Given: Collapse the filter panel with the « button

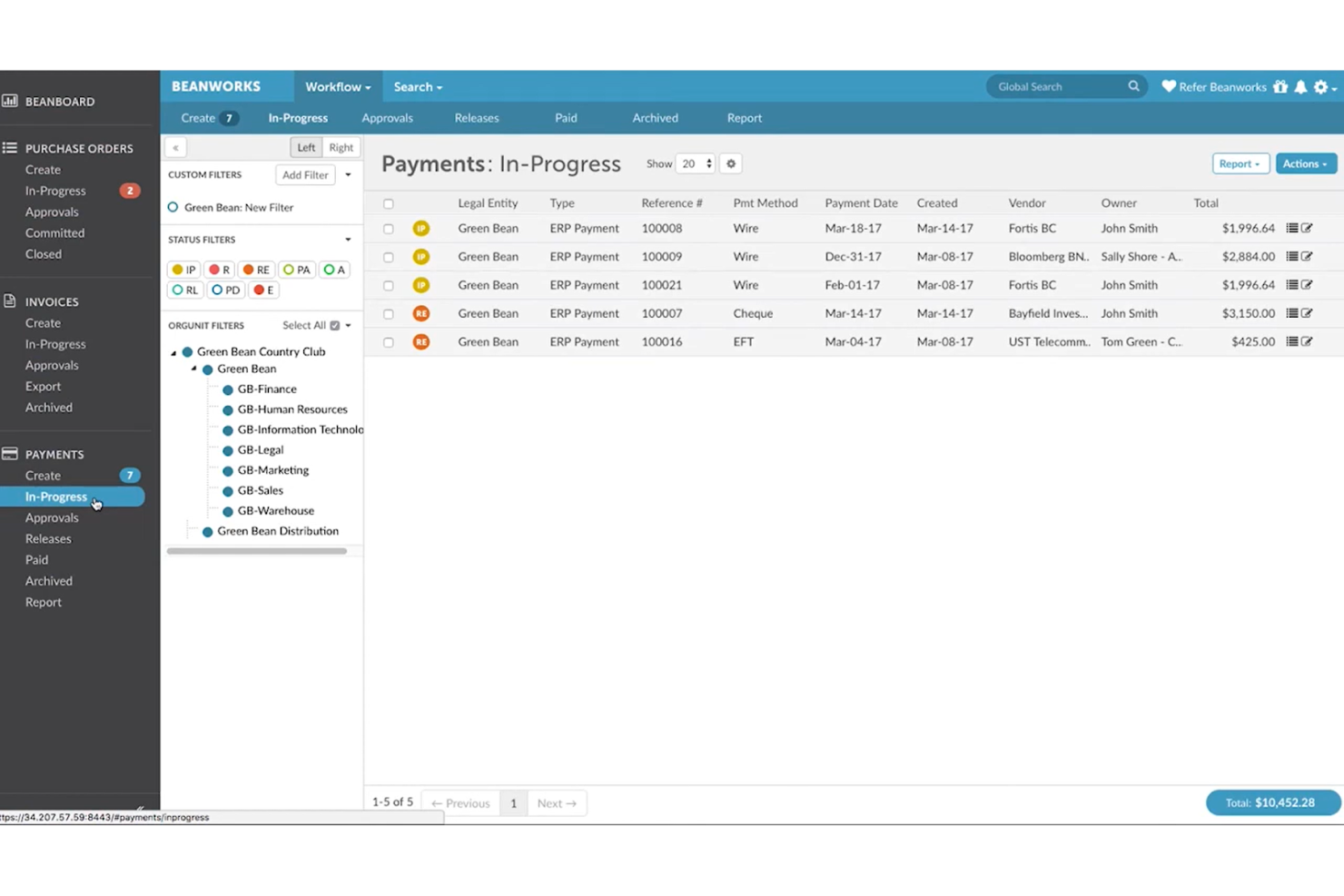Looking at the screenshot, I should 175,147.
